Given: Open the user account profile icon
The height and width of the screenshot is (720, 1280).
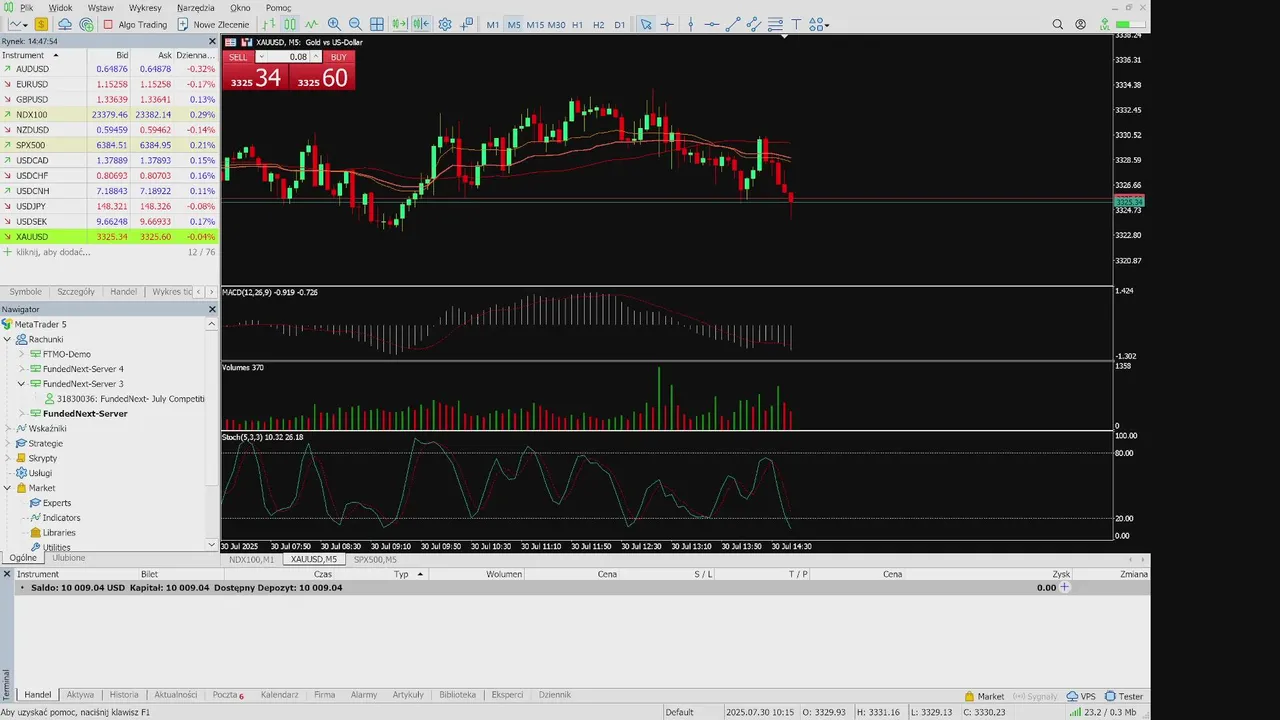Looking at the screenshot, I should (1080, 24).
